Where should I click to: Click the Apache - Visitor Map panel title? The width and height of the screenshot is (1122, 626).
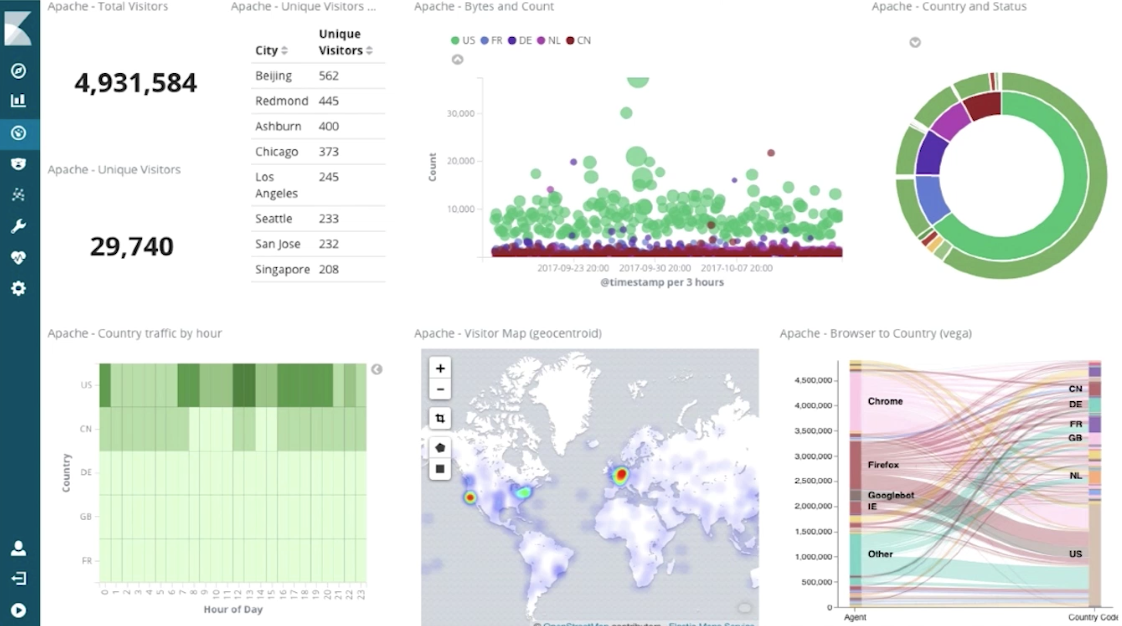[508, 333]
